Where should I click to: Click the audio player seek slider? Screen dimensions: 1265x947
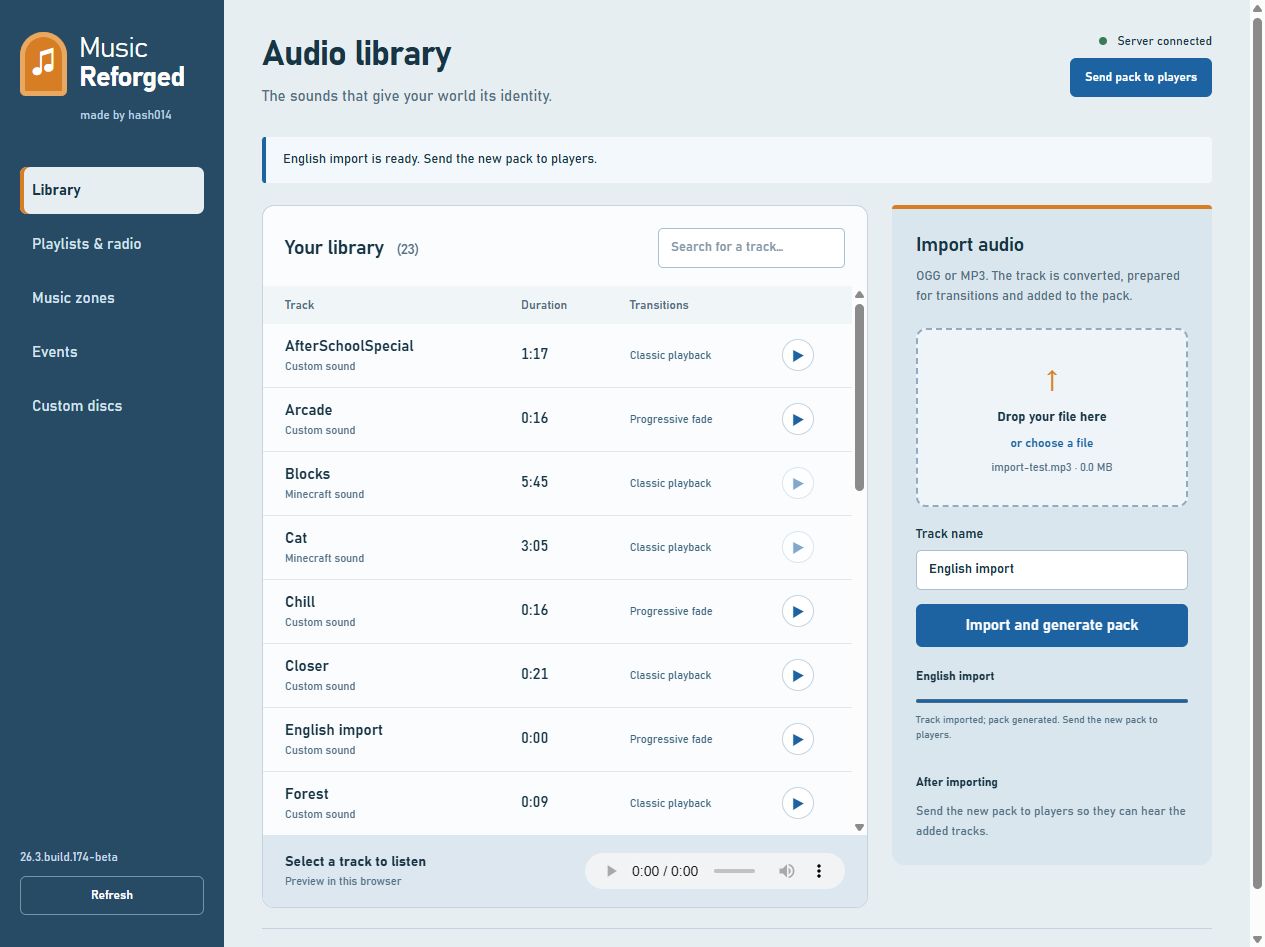click(x=734, y=871)
